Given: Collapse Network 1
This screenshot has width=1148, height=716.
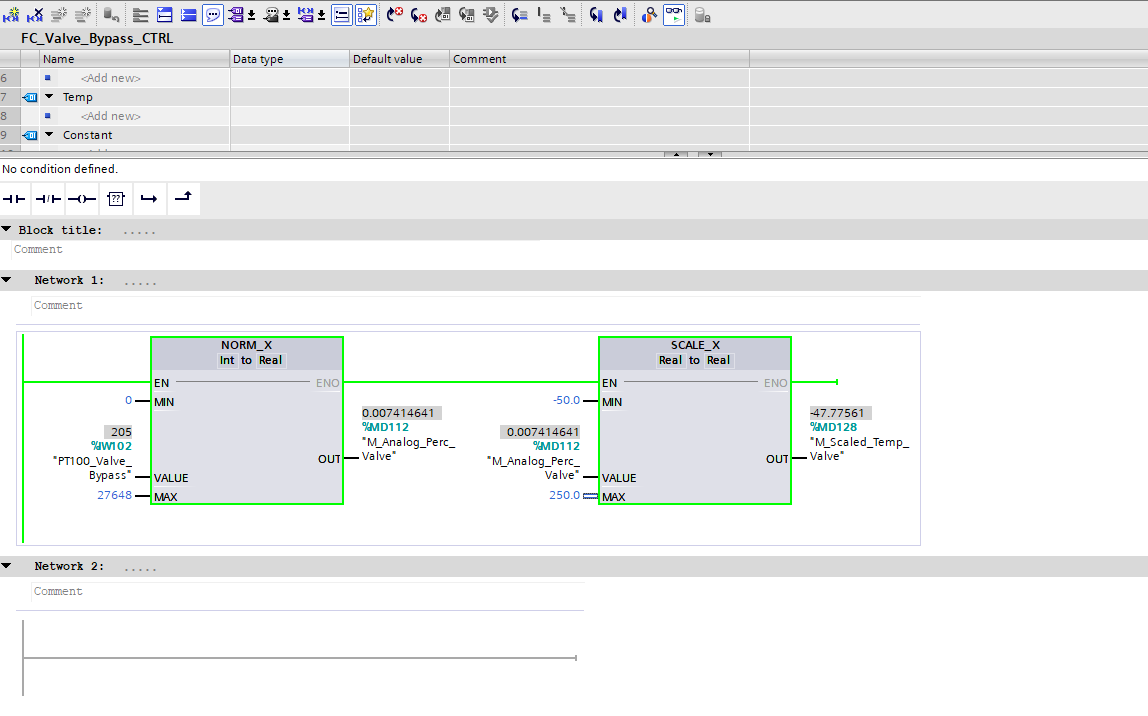Looking at the screenshot, I should tap(7, 280).
